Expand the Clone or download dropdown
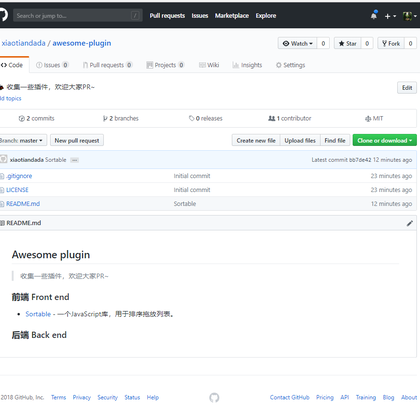420x420 pixels. (385, 140)
